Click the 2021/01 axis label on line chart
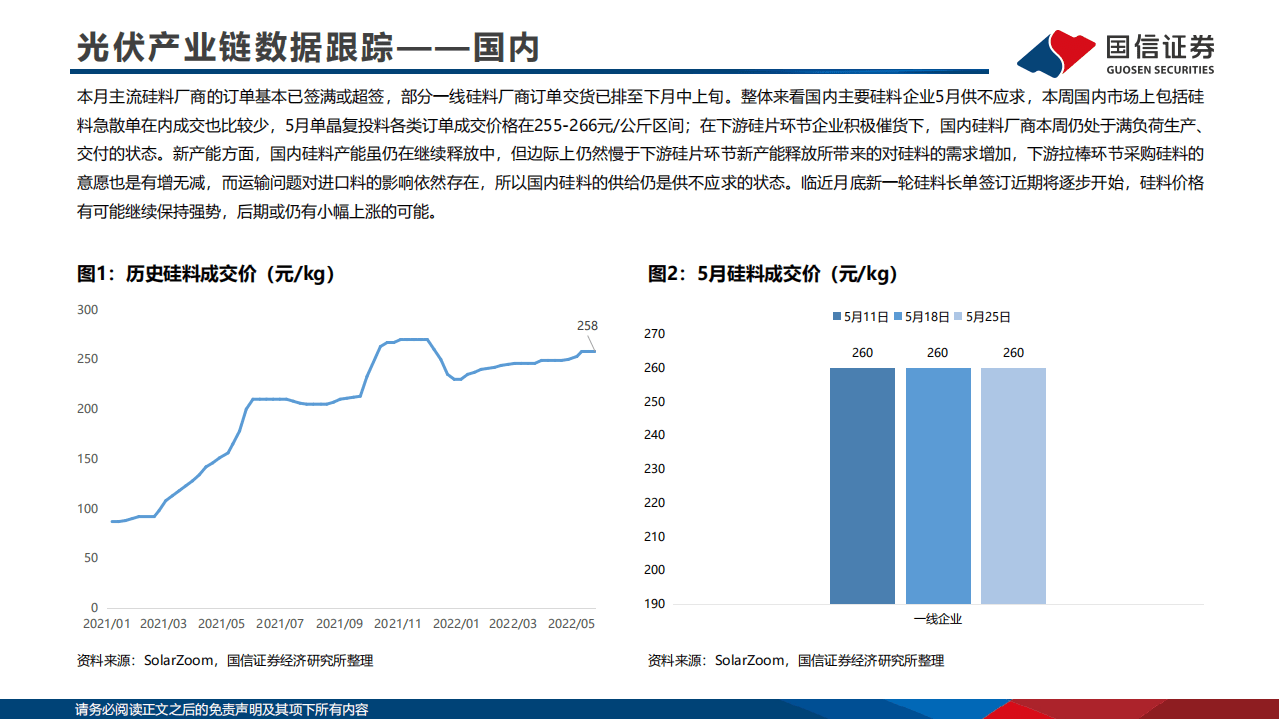Image resolution: width=1279 pixels, height=719 pixels. click(x=104, y=622)
